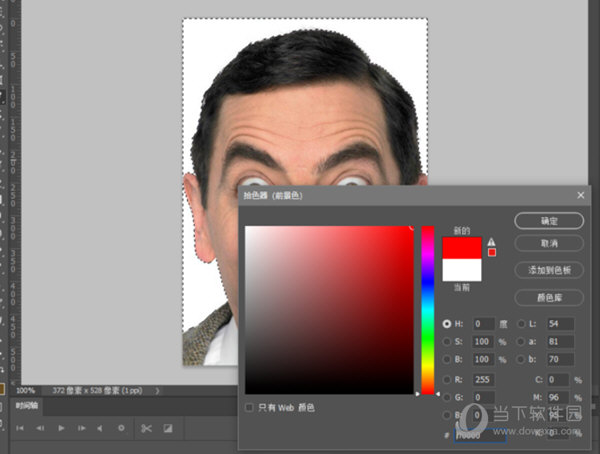Click the out-of-gamut warning triangle icon
The height and width of the screenshot is (454, 600).
coord(491,241)
